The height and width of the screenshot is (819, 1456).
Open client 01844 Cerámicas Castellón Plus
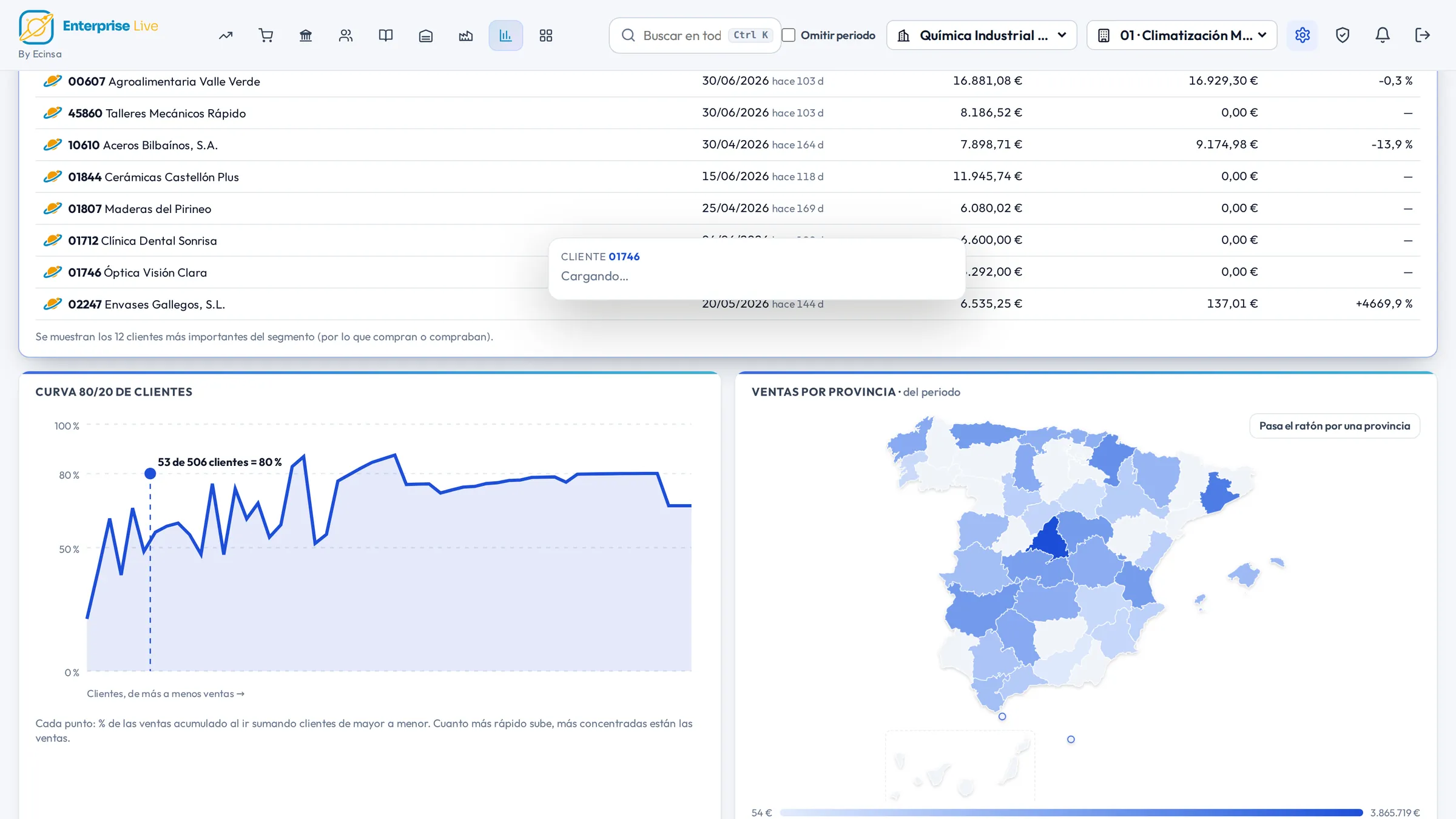coord(153,177)
